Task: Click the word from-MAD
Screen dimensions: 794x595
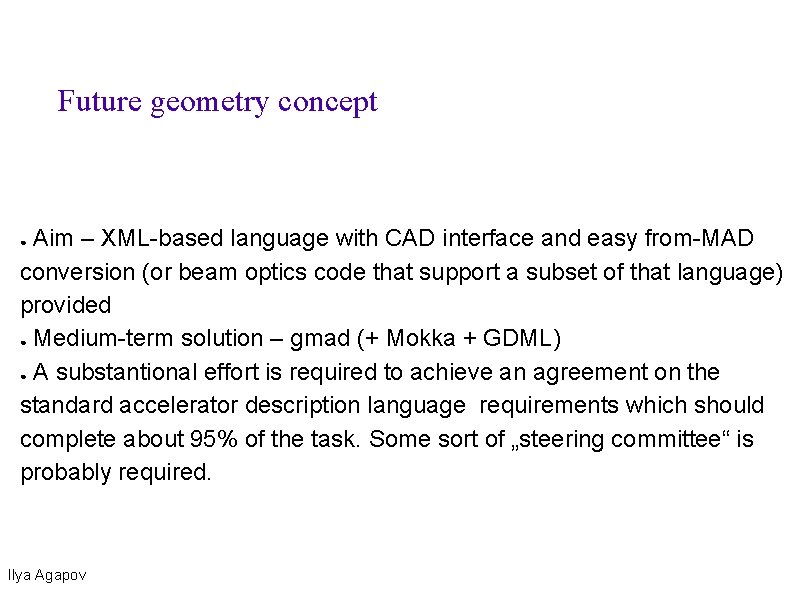Action: point(699,238)
